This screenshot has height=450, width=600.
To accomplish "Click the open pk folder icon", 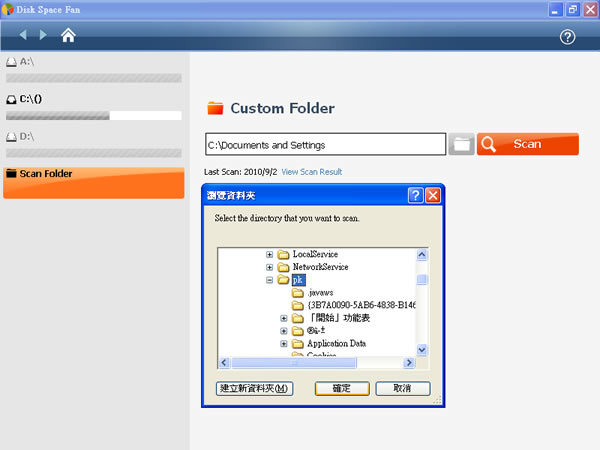I will [x=283, y=280].
